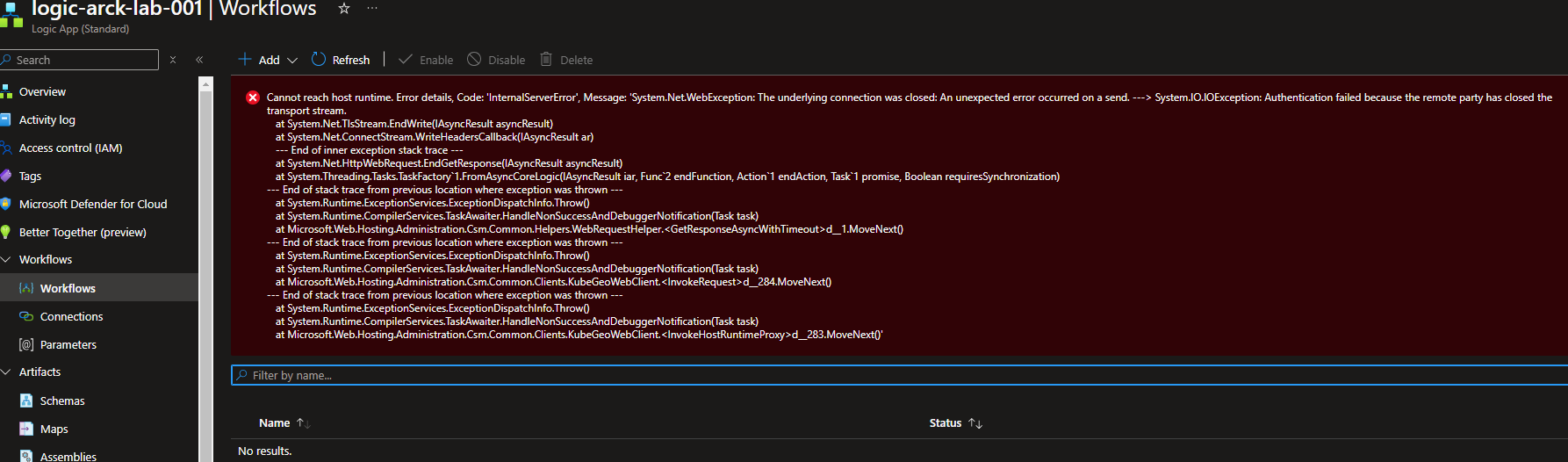Screen dimensions: 1568x462
Task: Click the Delete button label
Action: click(x=577, y=60)
